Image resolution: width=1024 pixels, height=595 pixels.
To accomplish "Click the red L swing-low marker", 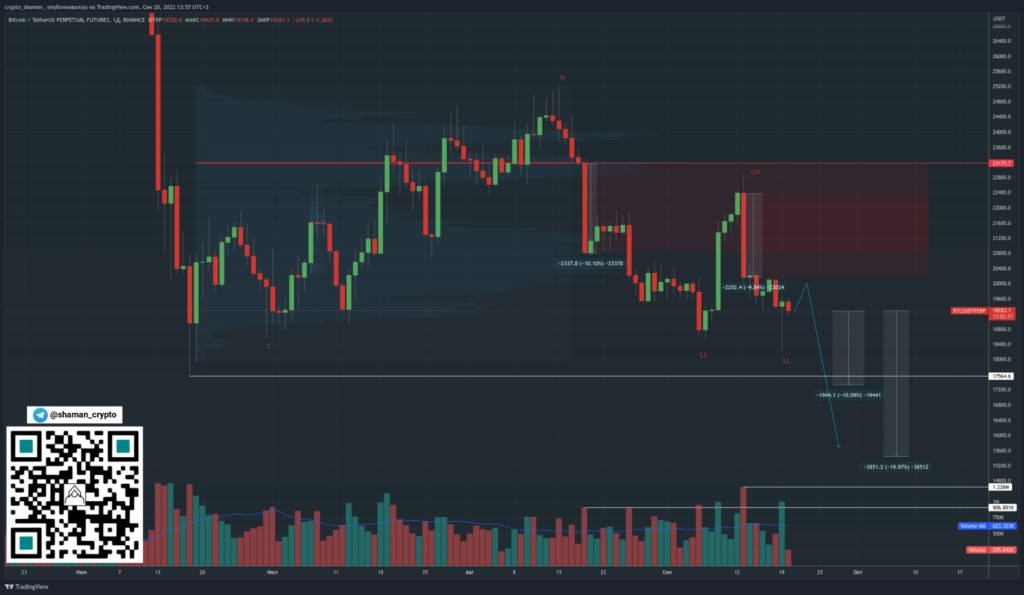I will (268, 346).
